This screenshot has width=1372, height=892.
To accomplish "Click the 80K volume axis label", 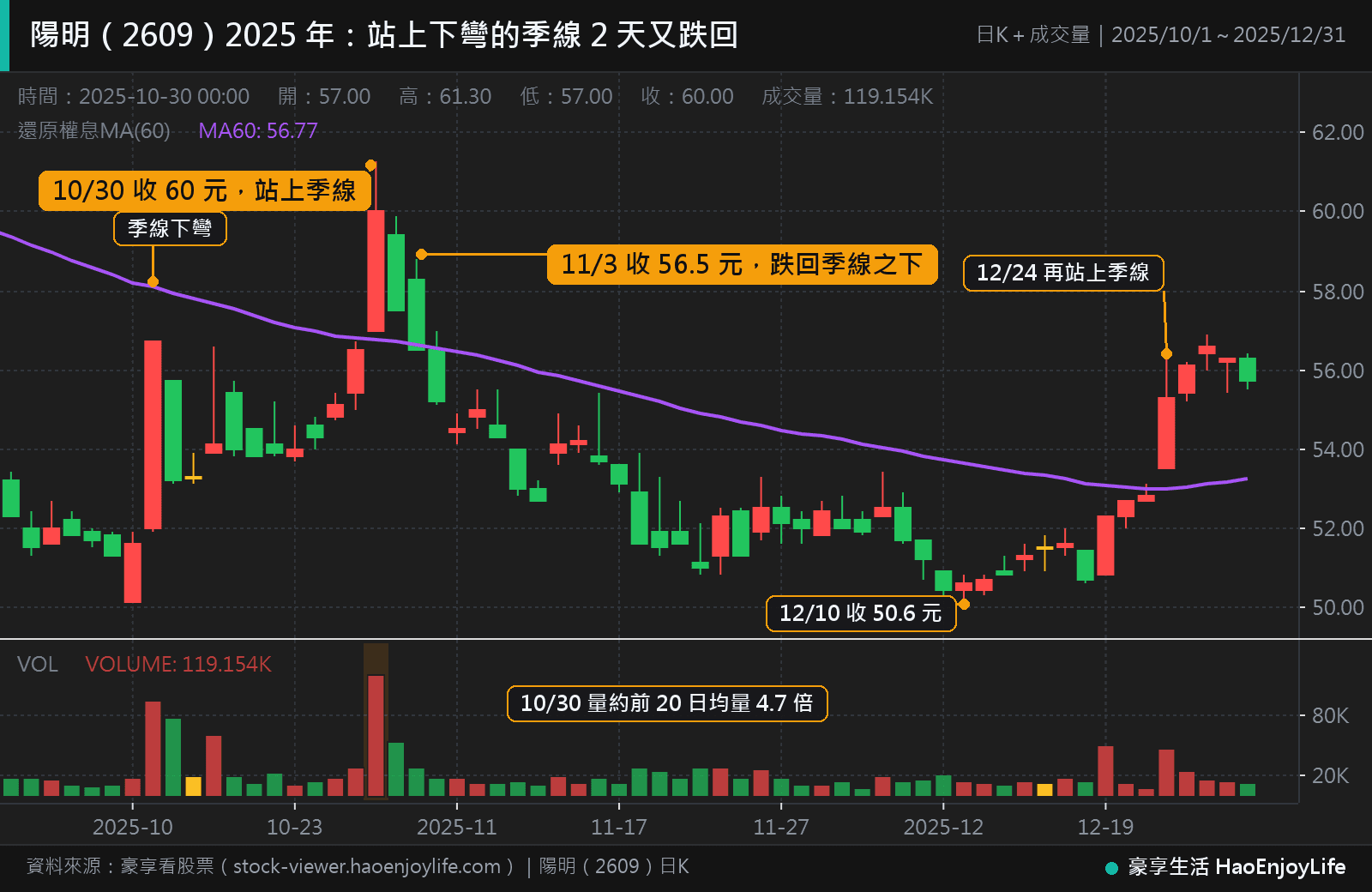I will [1330, 715].
